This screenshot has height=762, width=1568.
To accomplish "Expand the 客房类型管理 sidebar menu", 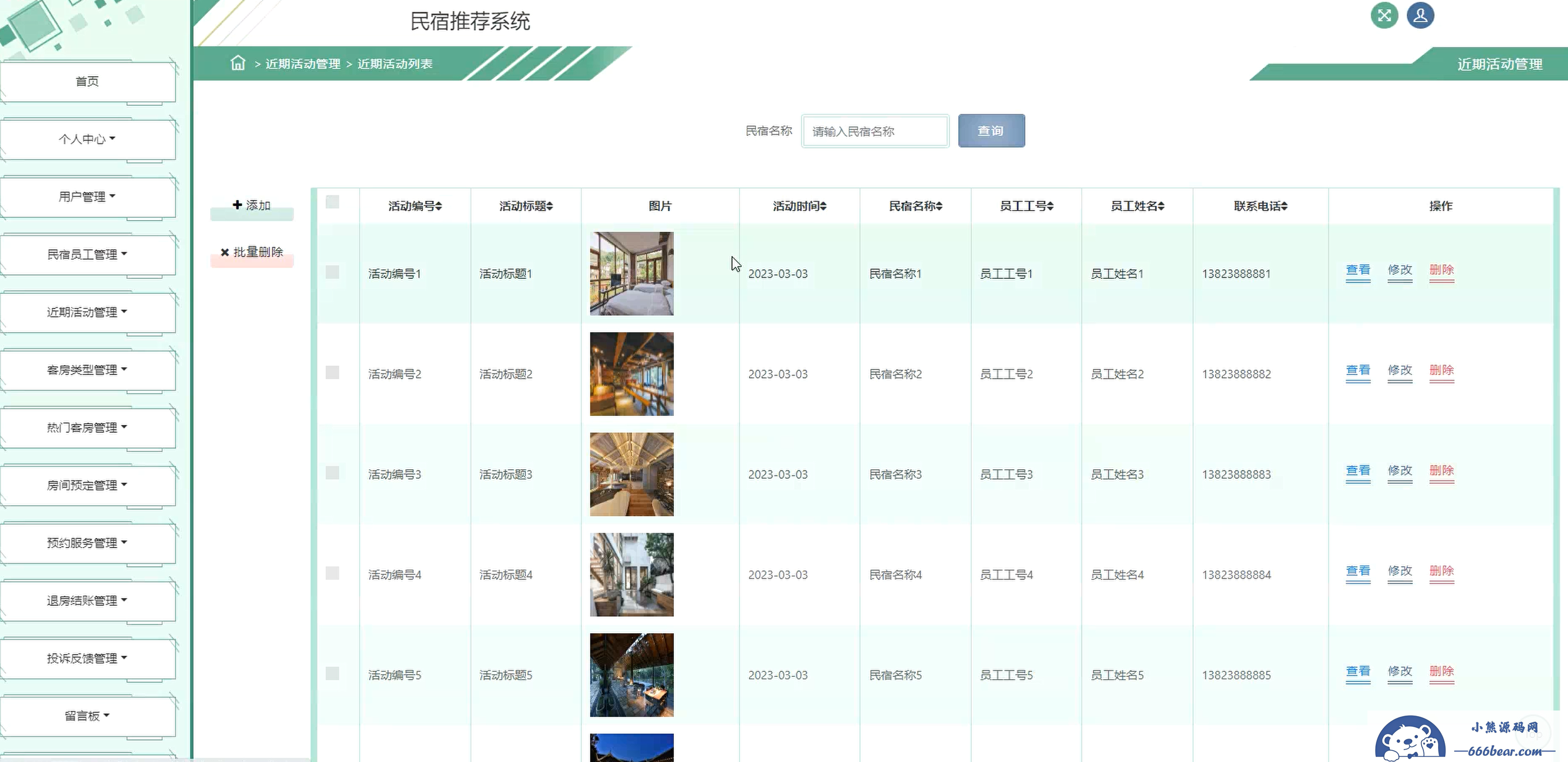I will pos(87,370).
